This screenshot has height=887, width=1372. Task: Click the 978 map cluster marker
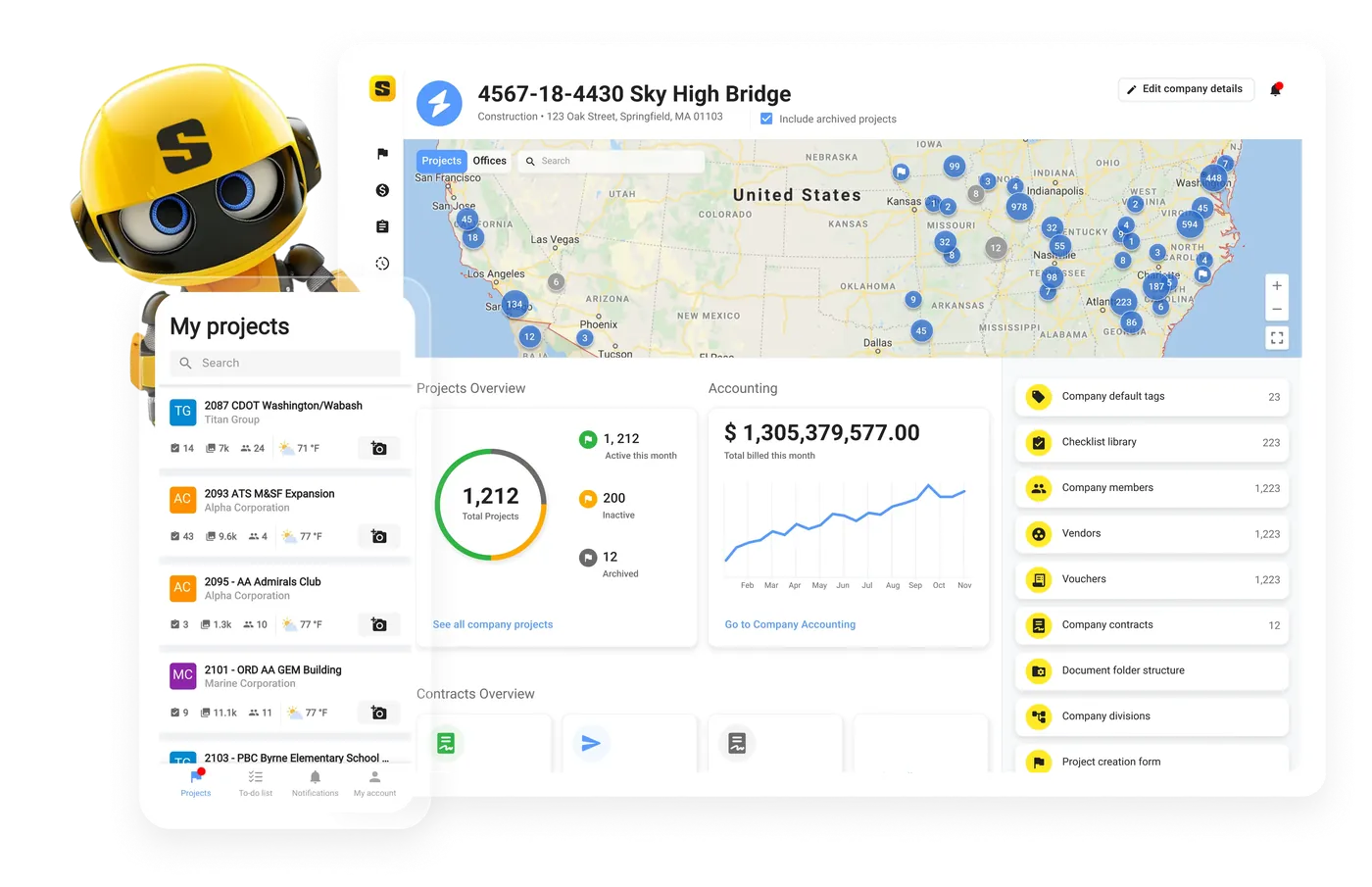tap(1019, 207)
